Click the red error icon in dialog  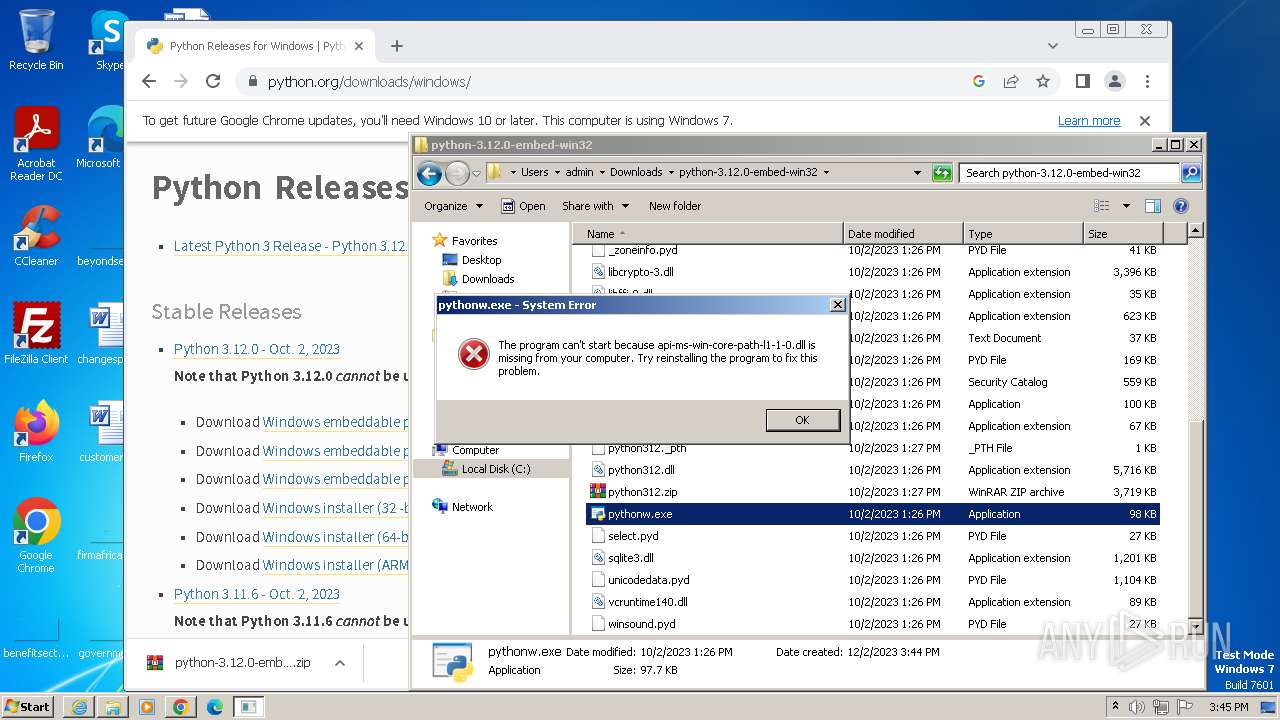pyautogui.click(x=473, y=354)
